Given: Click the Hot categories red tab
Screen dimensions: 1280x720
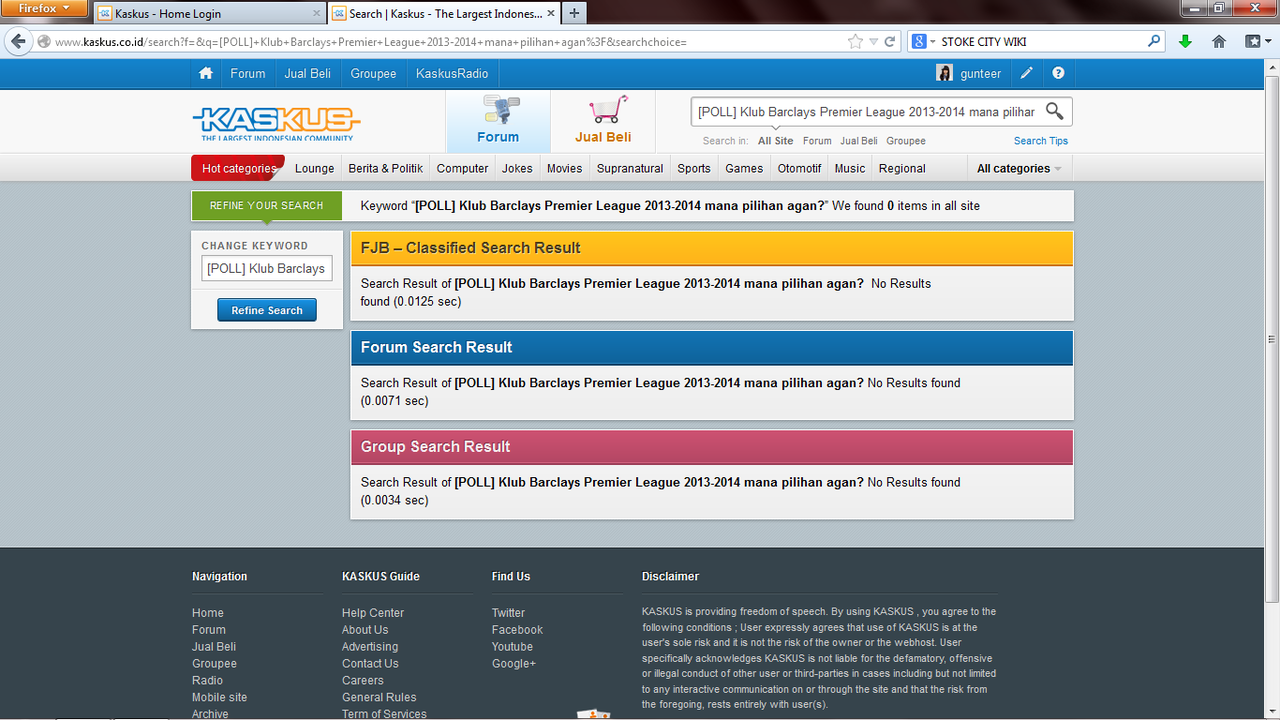Looking at the screenshot, I should point(238,168).
